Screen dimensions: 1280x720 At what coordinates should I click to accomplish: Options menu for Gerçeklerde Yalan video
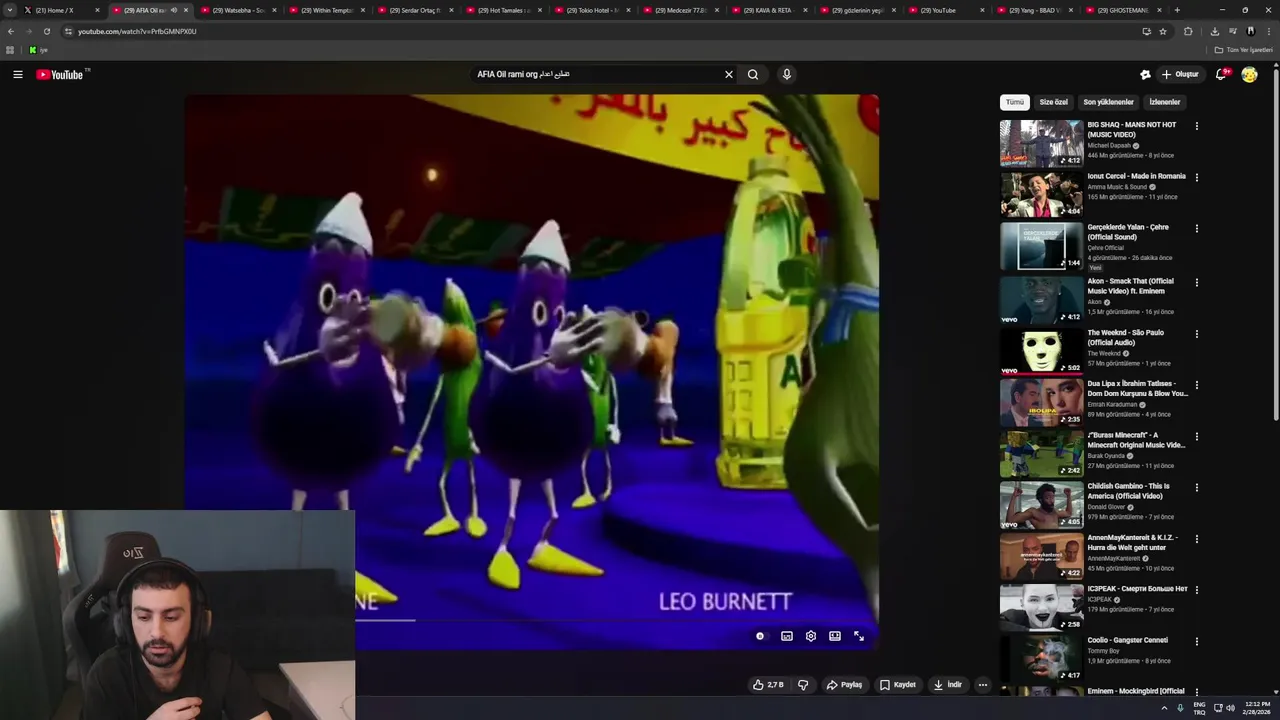coord(1196,228)
